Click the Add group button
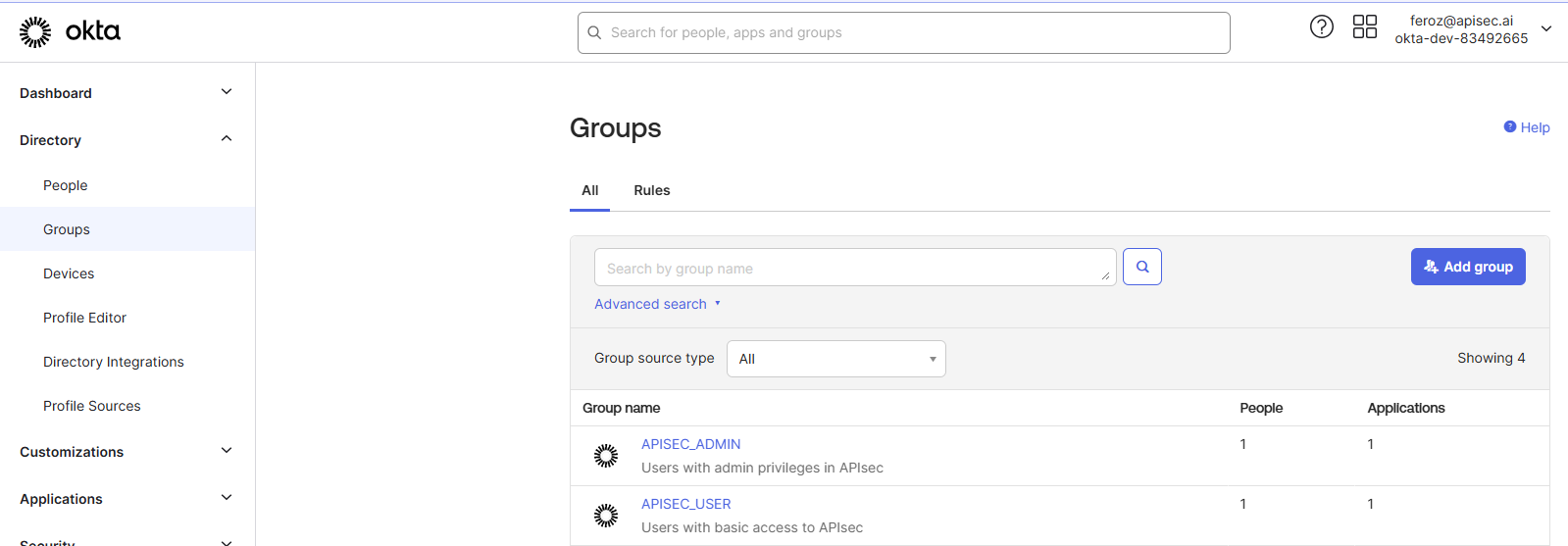Screen dimensions: 1568x546 pos(1467,267)
